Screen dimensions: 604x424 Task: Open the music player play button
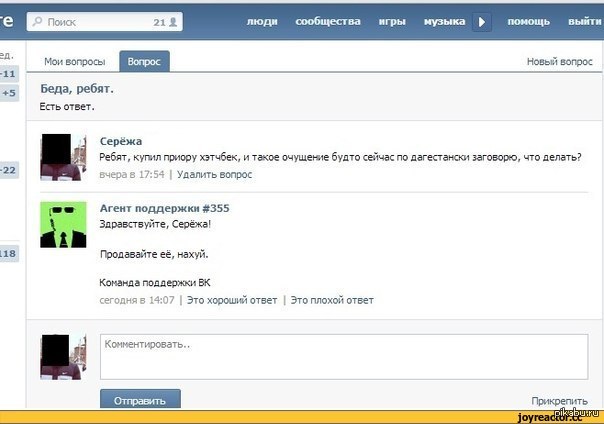coord(482,22)
